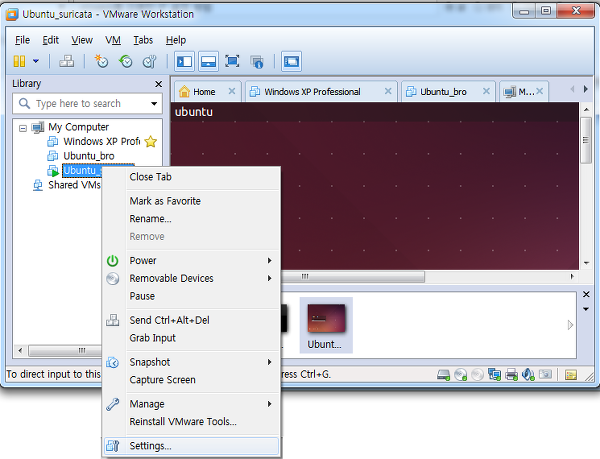Open Settings... from the context menu
The height and width of the screenshot is (459, 600).
click(191, 446)
